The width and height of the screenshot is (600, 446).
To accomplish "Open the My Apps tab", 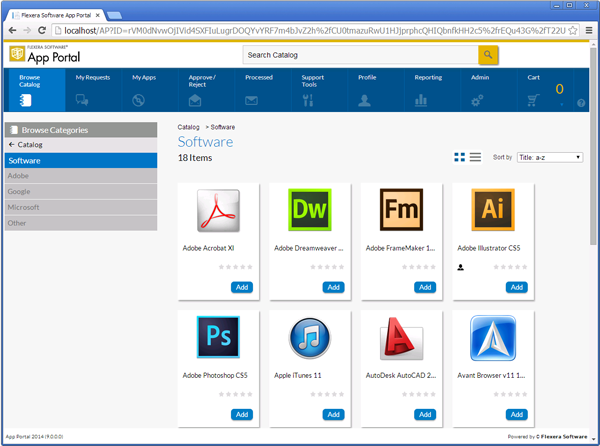I will point(150,90).
